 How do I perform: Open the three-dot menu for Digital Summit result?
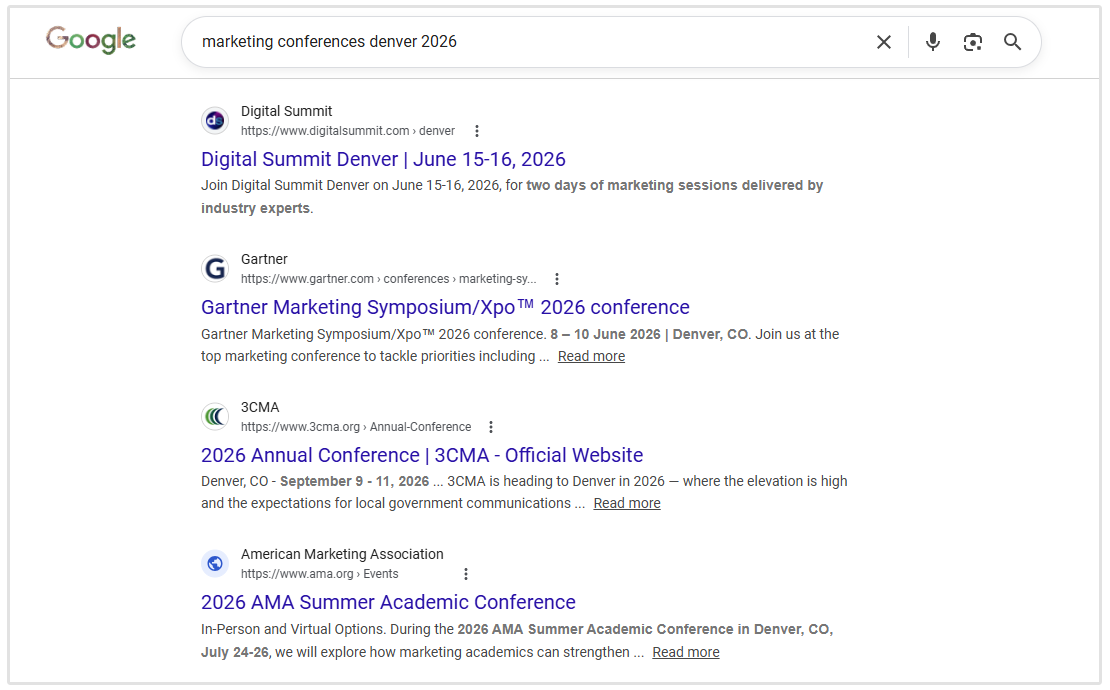477,130
